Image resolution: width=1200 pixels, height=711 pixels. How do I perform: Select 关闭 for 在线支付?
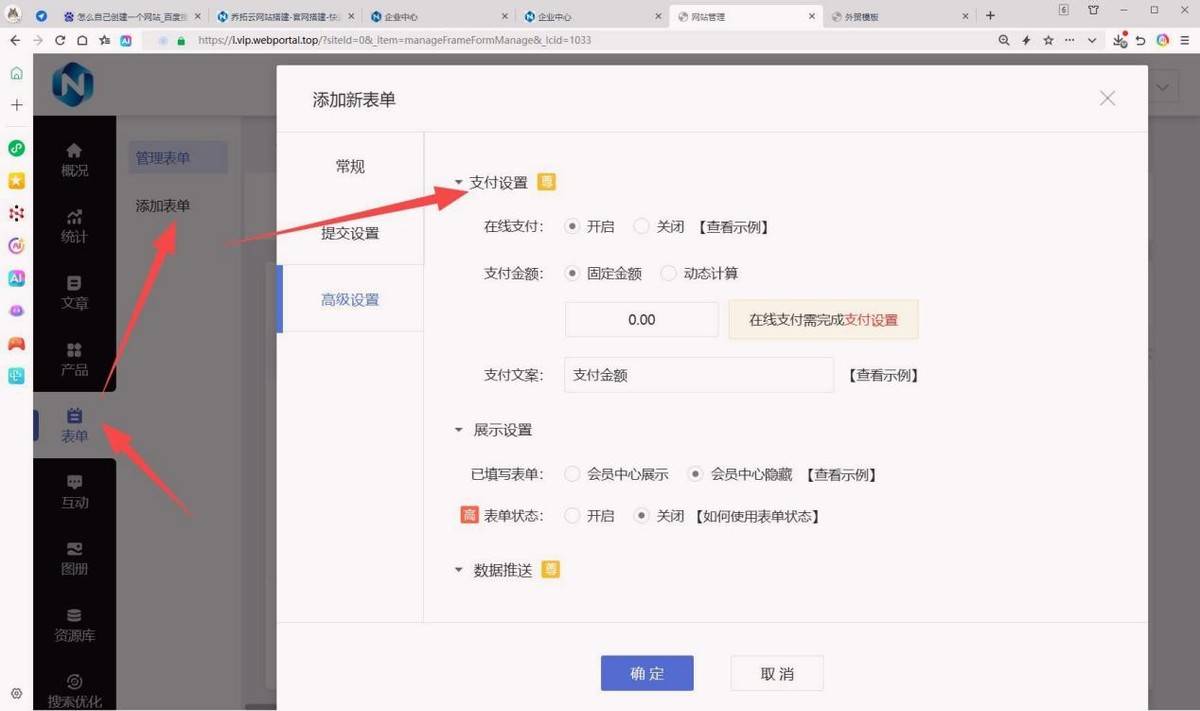pos(642,227)
